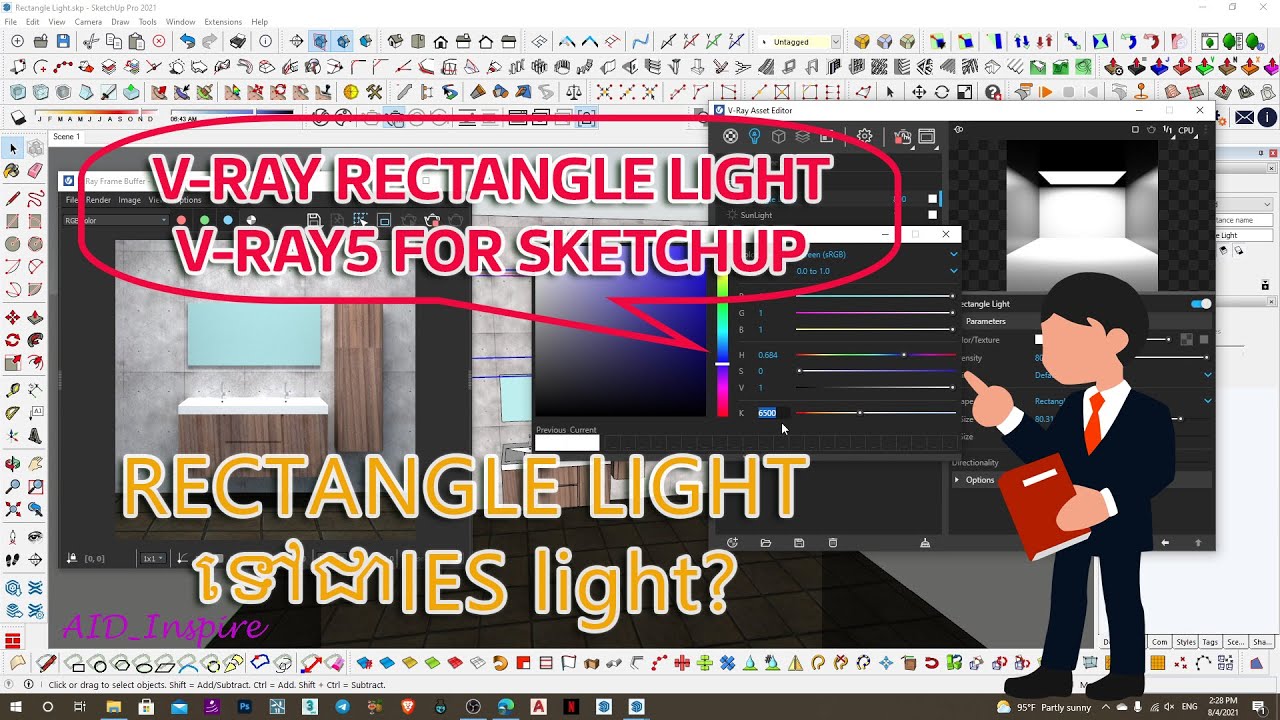Toggle the texture checker slot beside Color/Texture
Viewport: 1280px width, 720px height.
[x=1186, y=340]
